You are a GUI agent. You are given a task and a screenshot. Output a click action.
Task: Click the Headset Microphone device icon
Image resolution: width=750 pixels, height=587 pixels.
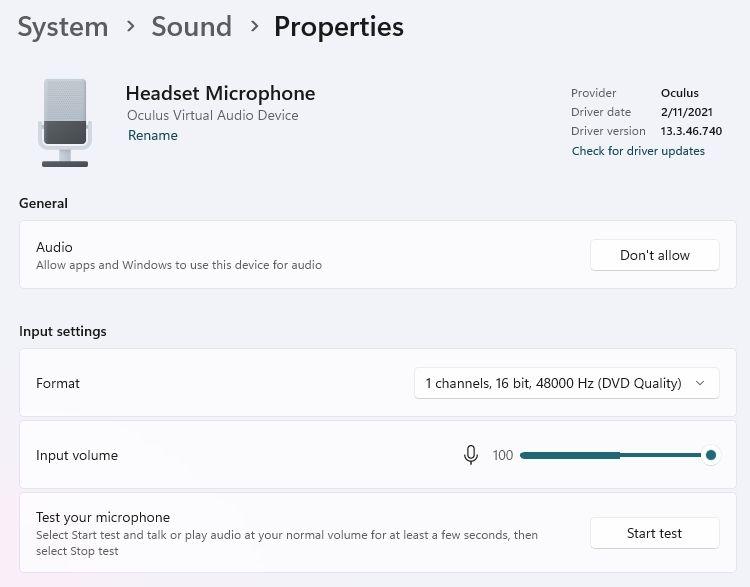pyautogui.click(x=64, y=123)
